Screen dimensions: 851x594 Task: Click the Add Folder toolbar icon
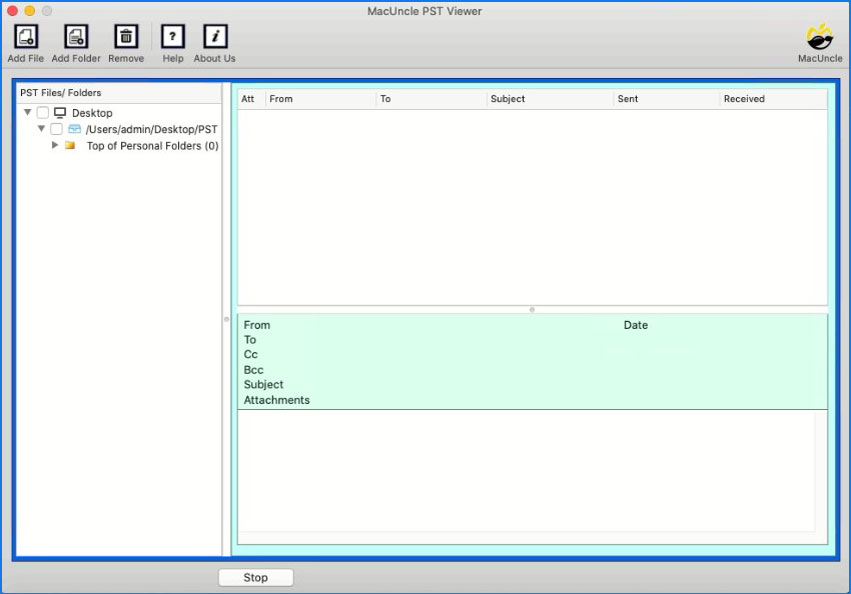(x=76, y=38)
